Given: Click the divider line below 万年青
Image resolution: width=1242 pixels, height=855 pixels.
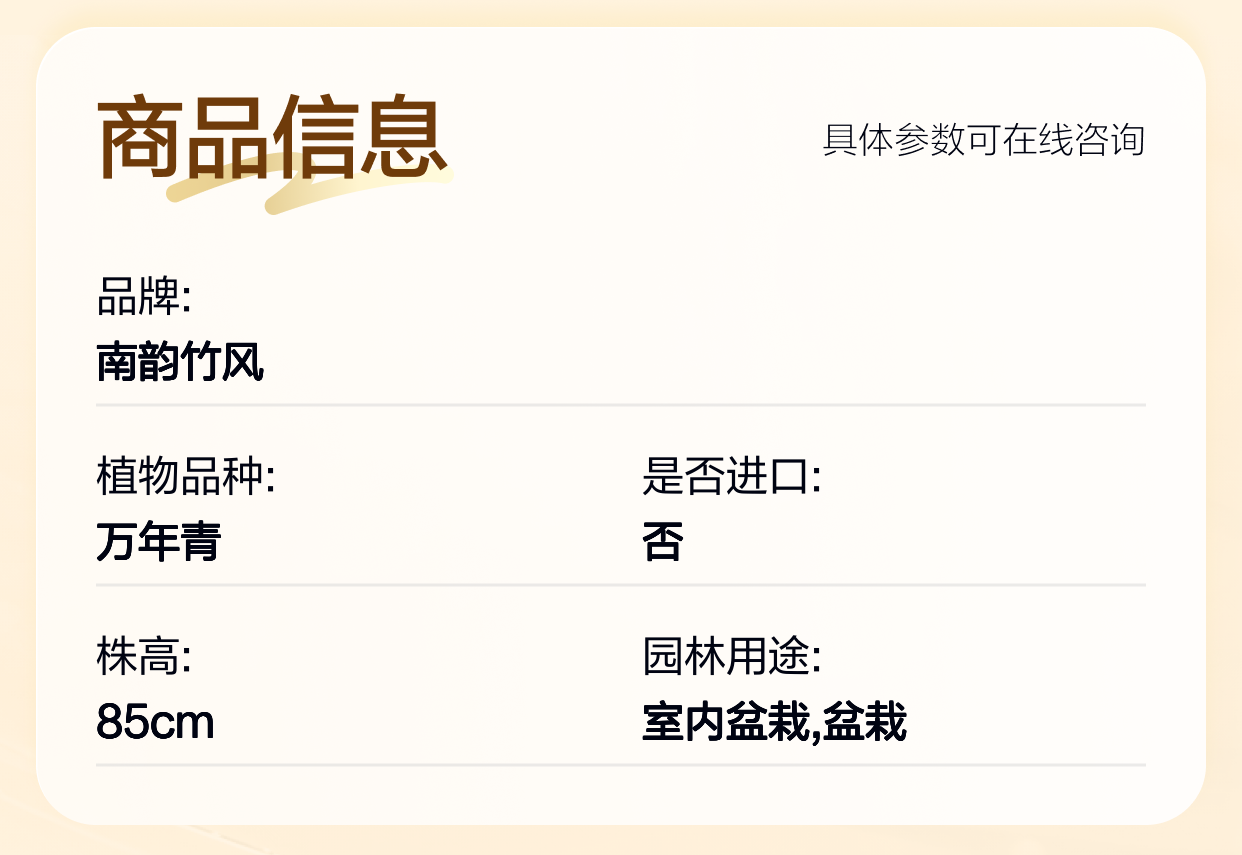Looking at the screenshot, I should click(620, 585).
